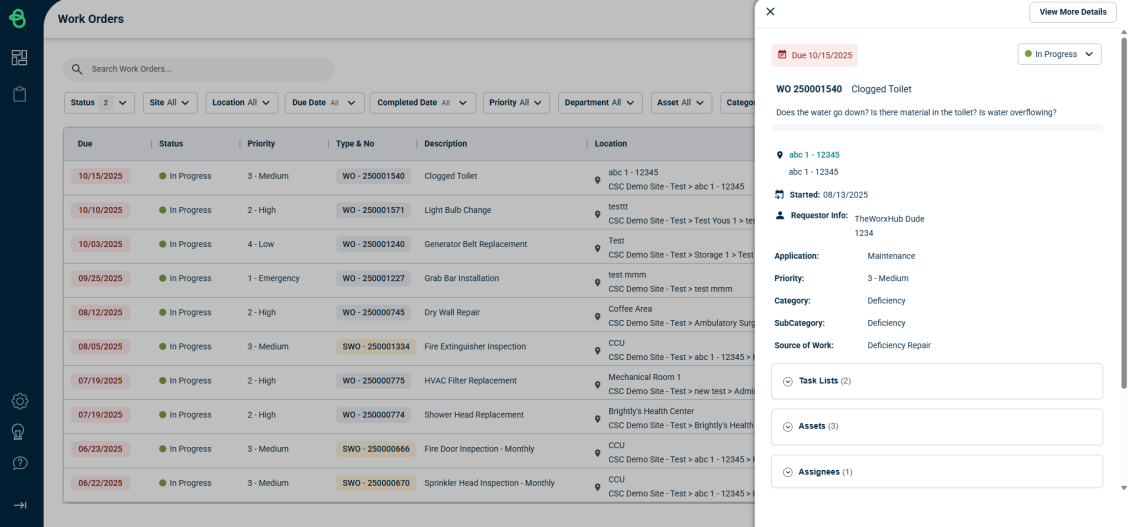Click the Requestor Info person icon
Viewport: 1128px width, 527px height.
coord(779,215)
